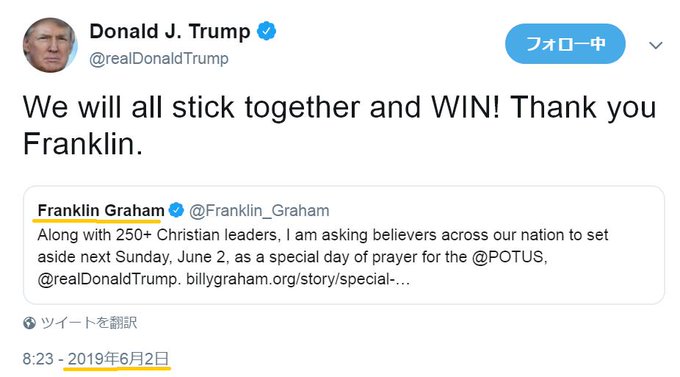This screenshot has height=377, width=680.
Task: Click the main tweet text 'We will all stick together'
Action: pos(192,107)
